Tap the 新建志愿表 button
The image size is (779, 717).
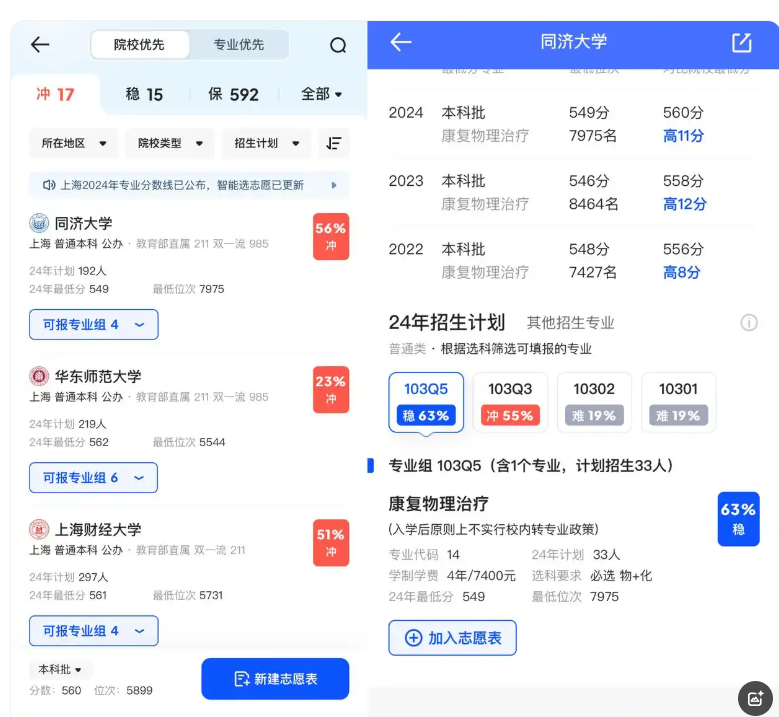275,679
